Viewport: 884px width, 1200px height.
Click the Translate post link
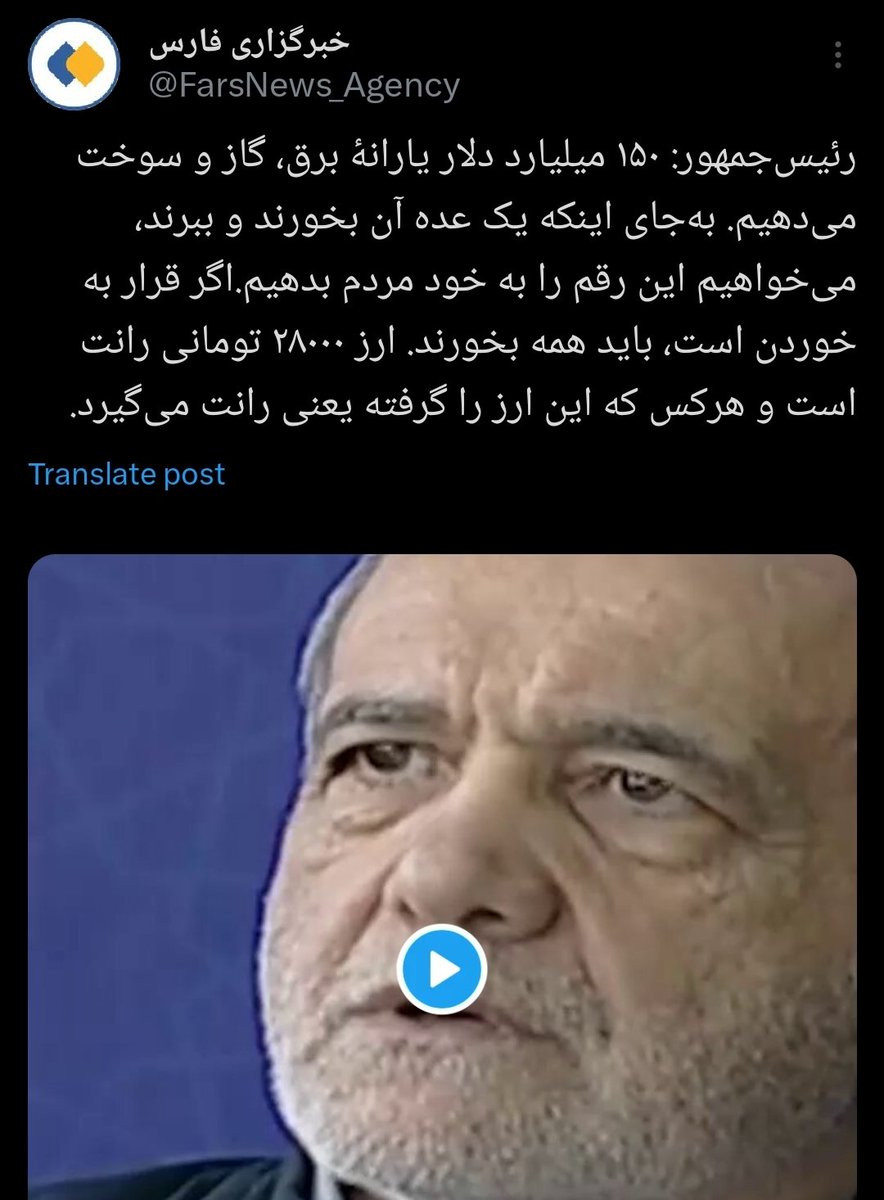pos(127,473)
